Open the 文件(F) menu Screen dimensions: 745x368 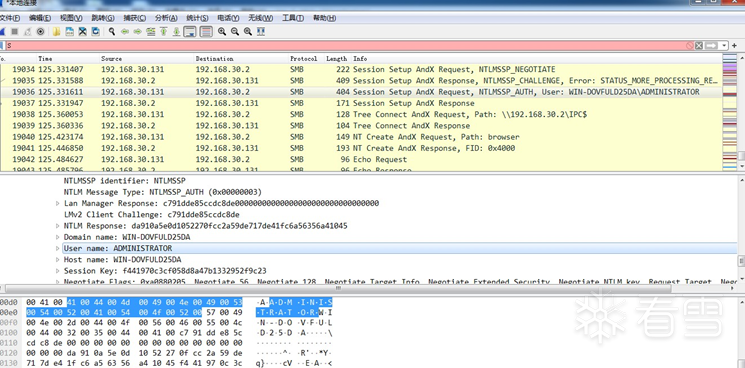click(x=10, y=18)
